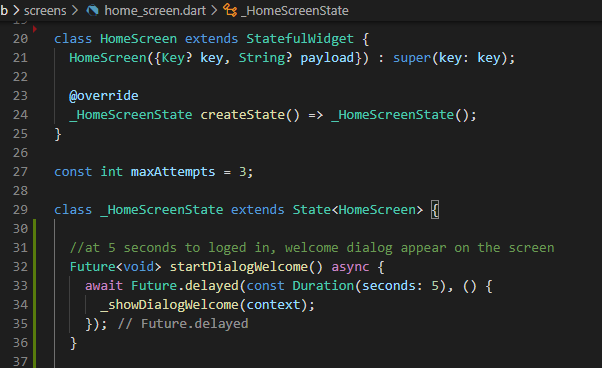Click line number 27 in gutter
Image resolution: width=602 pixels, height=368 pixels.
click(x=20, y=172)
